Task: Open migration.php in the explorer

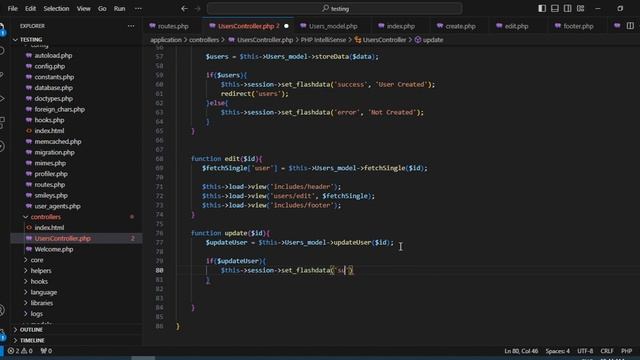Action: 54,152
